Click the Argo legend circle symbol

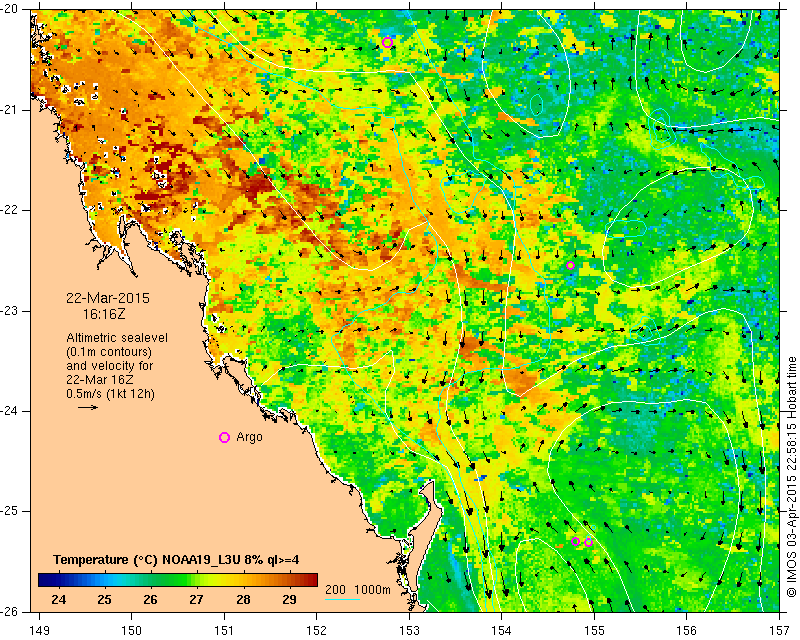pos(224,437)
